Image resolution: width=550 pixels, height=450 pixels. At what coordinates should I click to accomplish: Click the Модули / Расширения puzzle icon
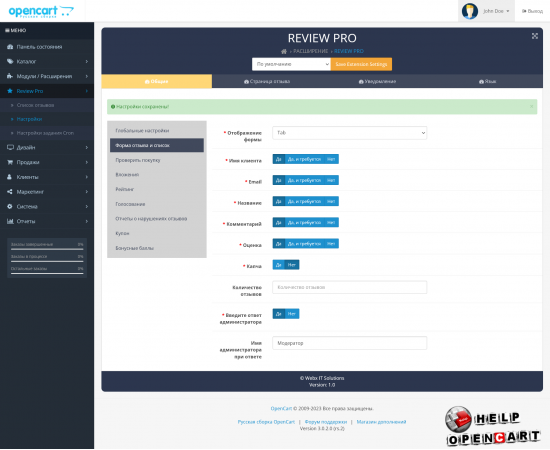click(10, 76)
